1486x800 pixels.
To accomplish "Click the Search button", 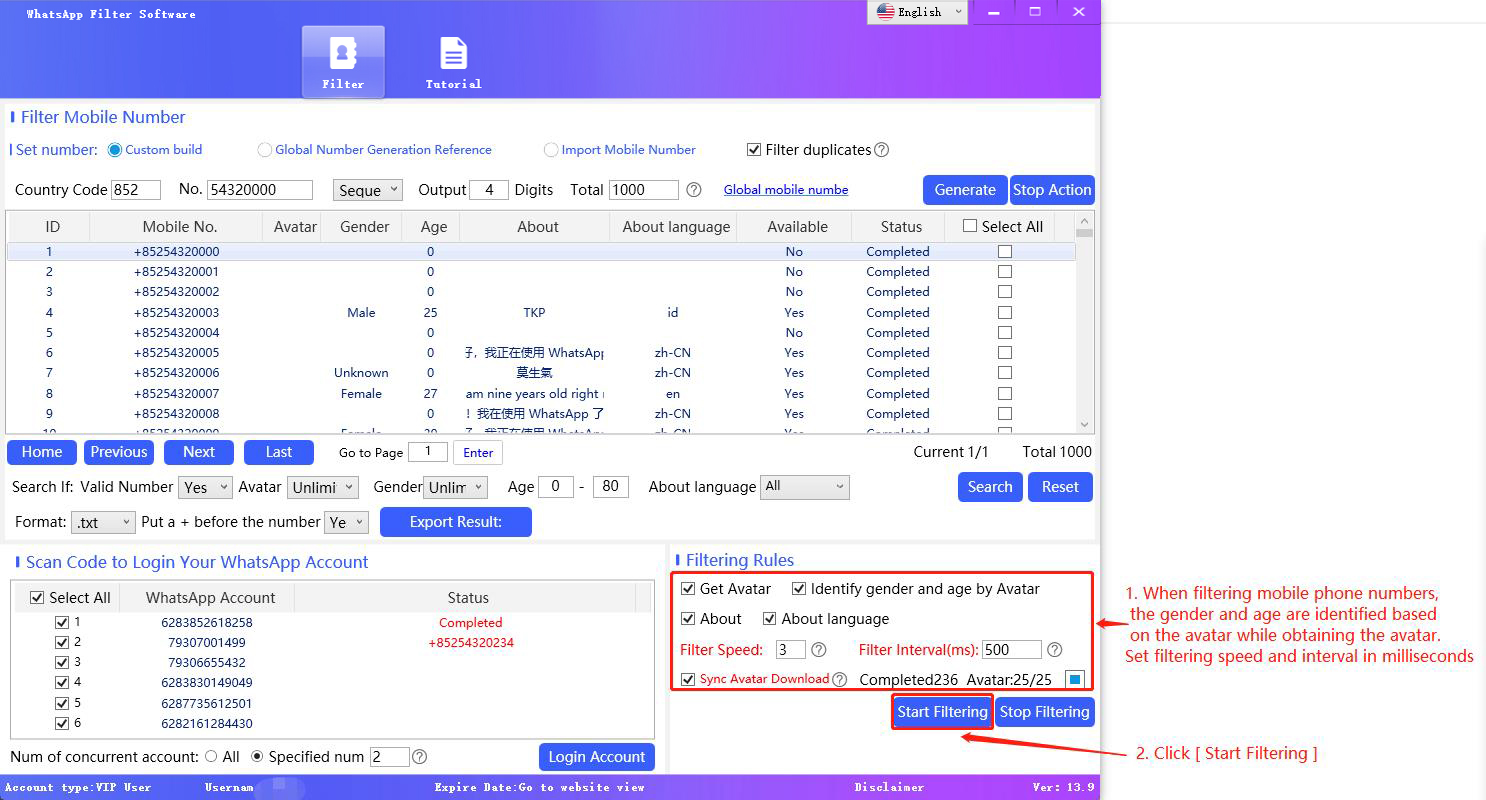I will click(990, 487).
